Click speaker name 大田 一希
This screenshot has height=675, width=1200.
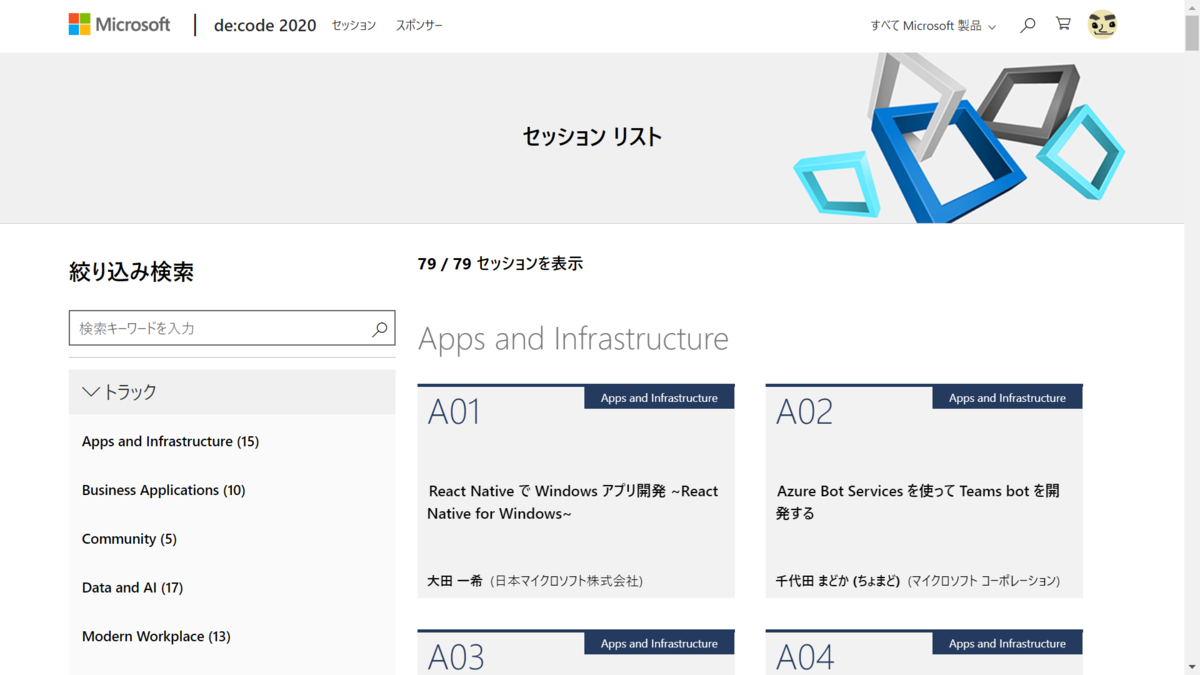coord(455,581)
